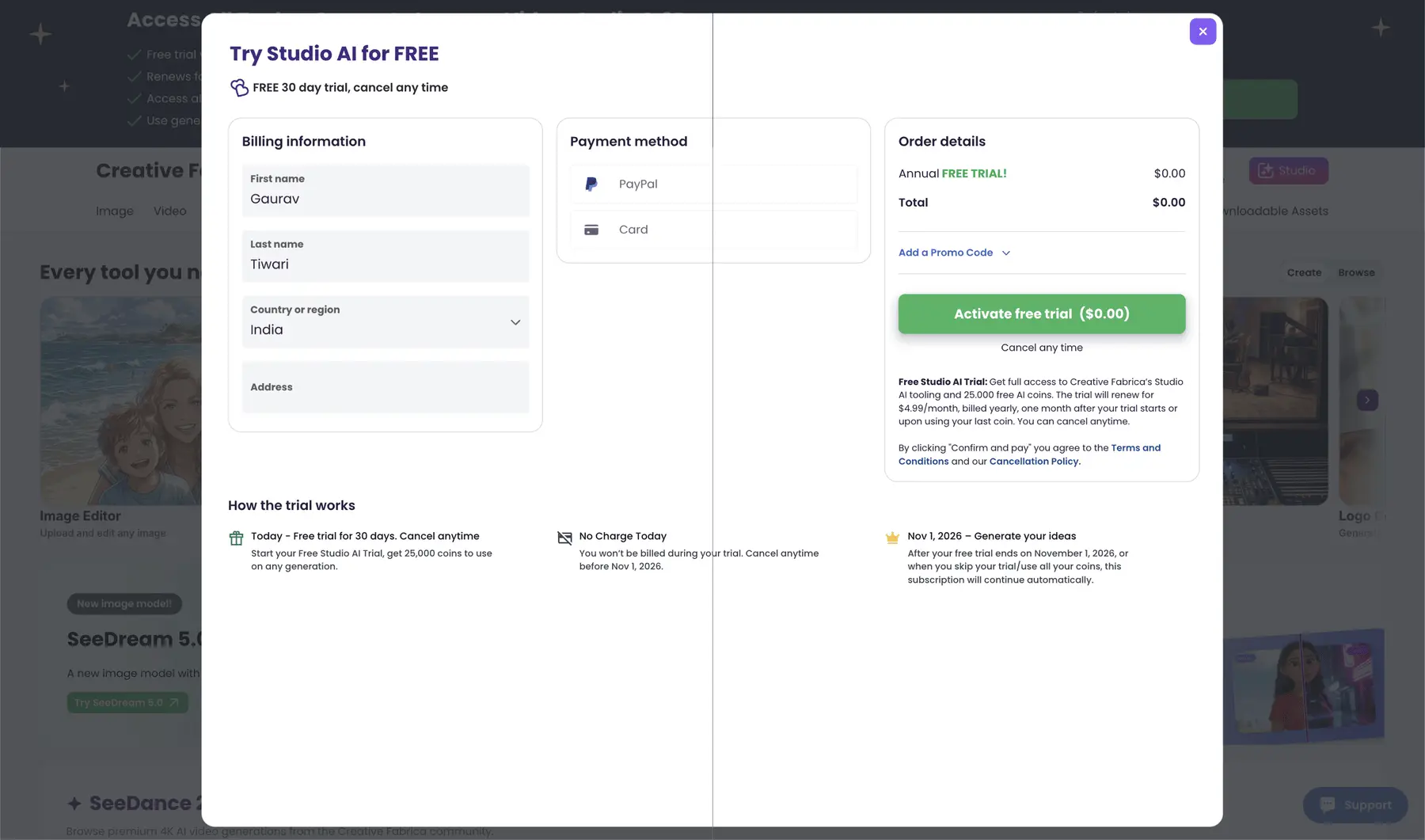Image resolution: width=1425 pixels, height=840 pixels.
Task: Click the Studio button in background page
Action: click(x=1289, y=170)
